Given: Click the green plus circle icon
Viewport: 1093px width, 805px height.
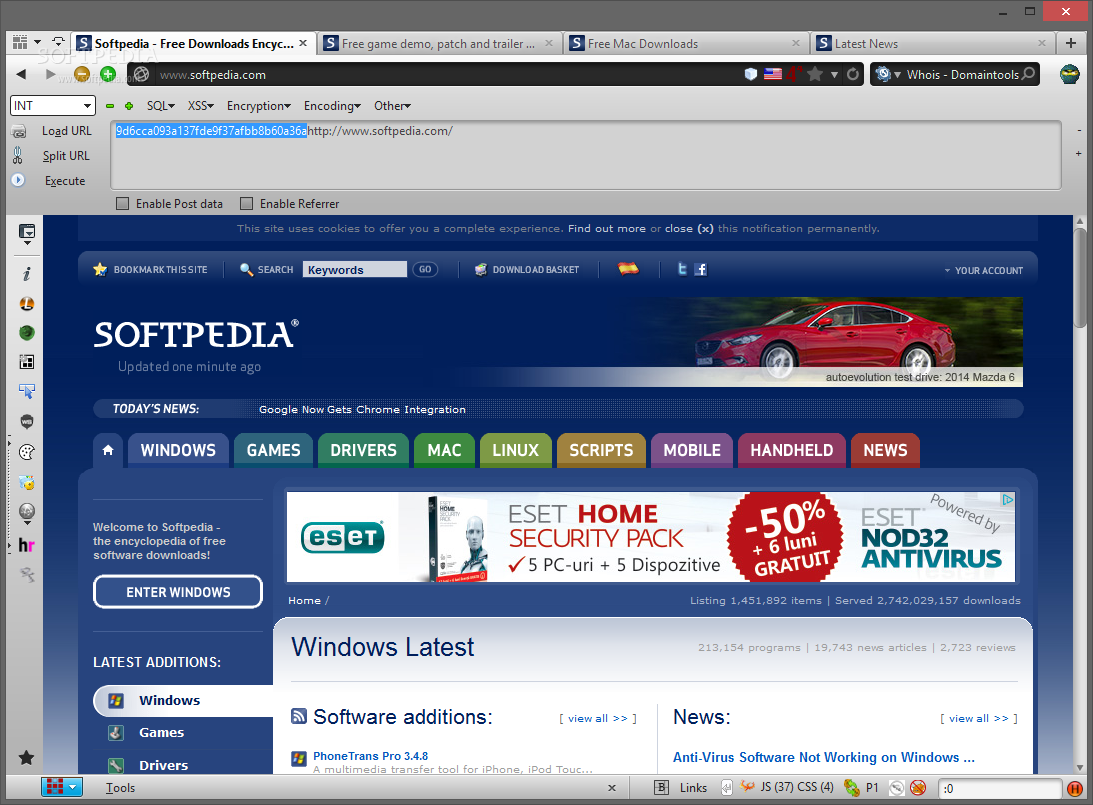Looking at the screenshot, I should coord(107,74).
